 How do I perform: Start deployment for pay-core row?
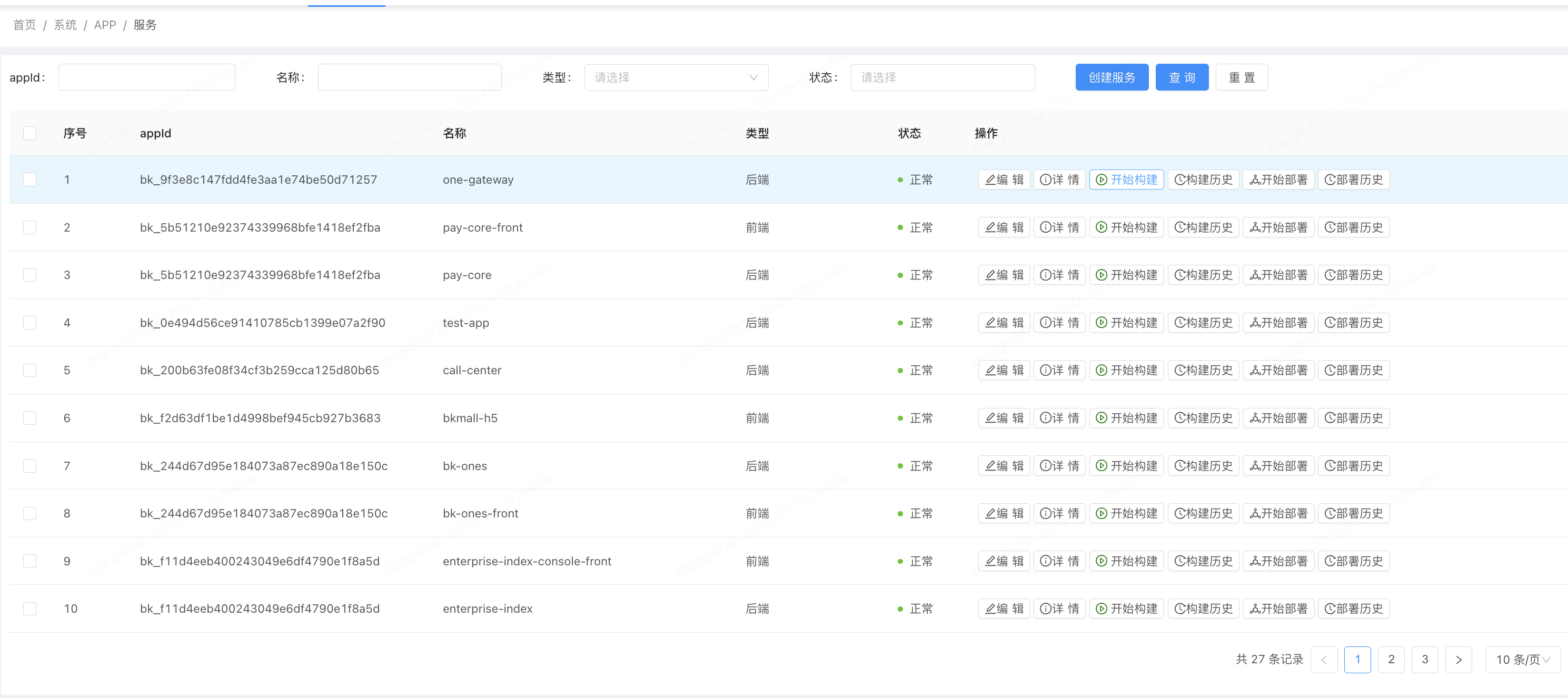click(1278, 275)
